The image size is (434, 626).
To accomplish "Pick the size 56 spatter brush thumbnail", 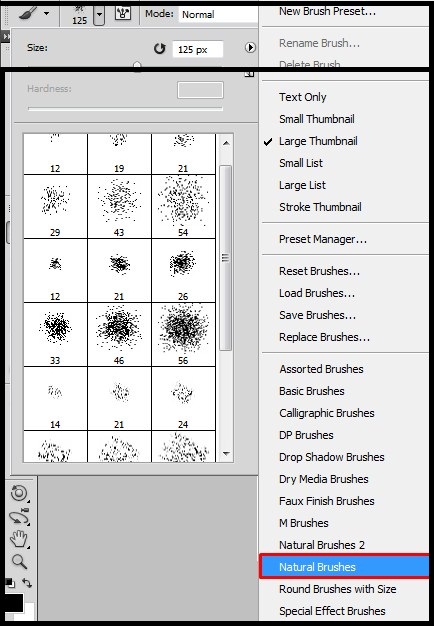I will 183,335.
